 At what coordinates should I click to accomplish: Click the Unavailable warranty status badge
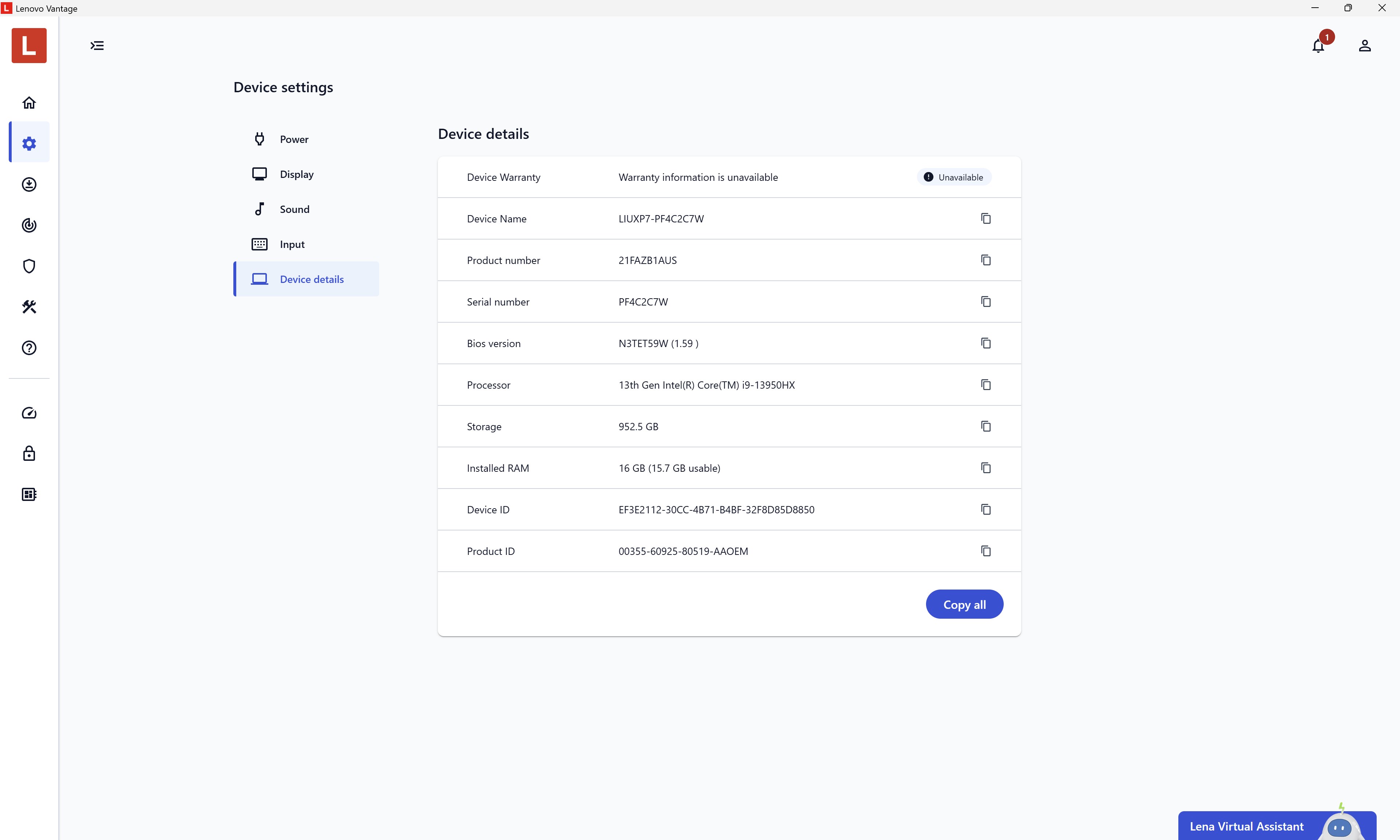point(954,177)
